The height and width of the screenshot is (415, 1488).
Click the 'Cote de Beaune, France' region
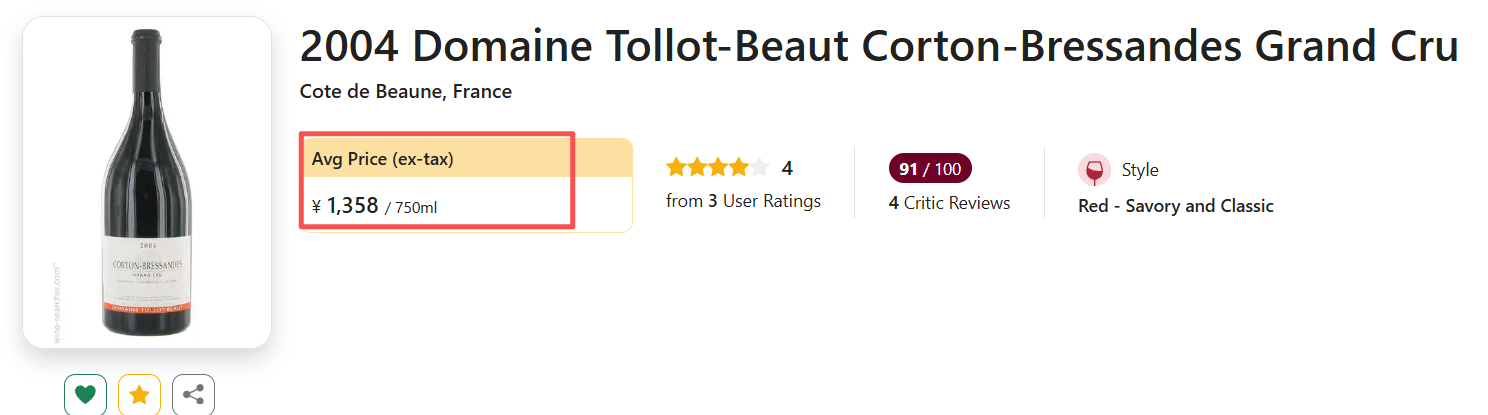coord(405,92)
